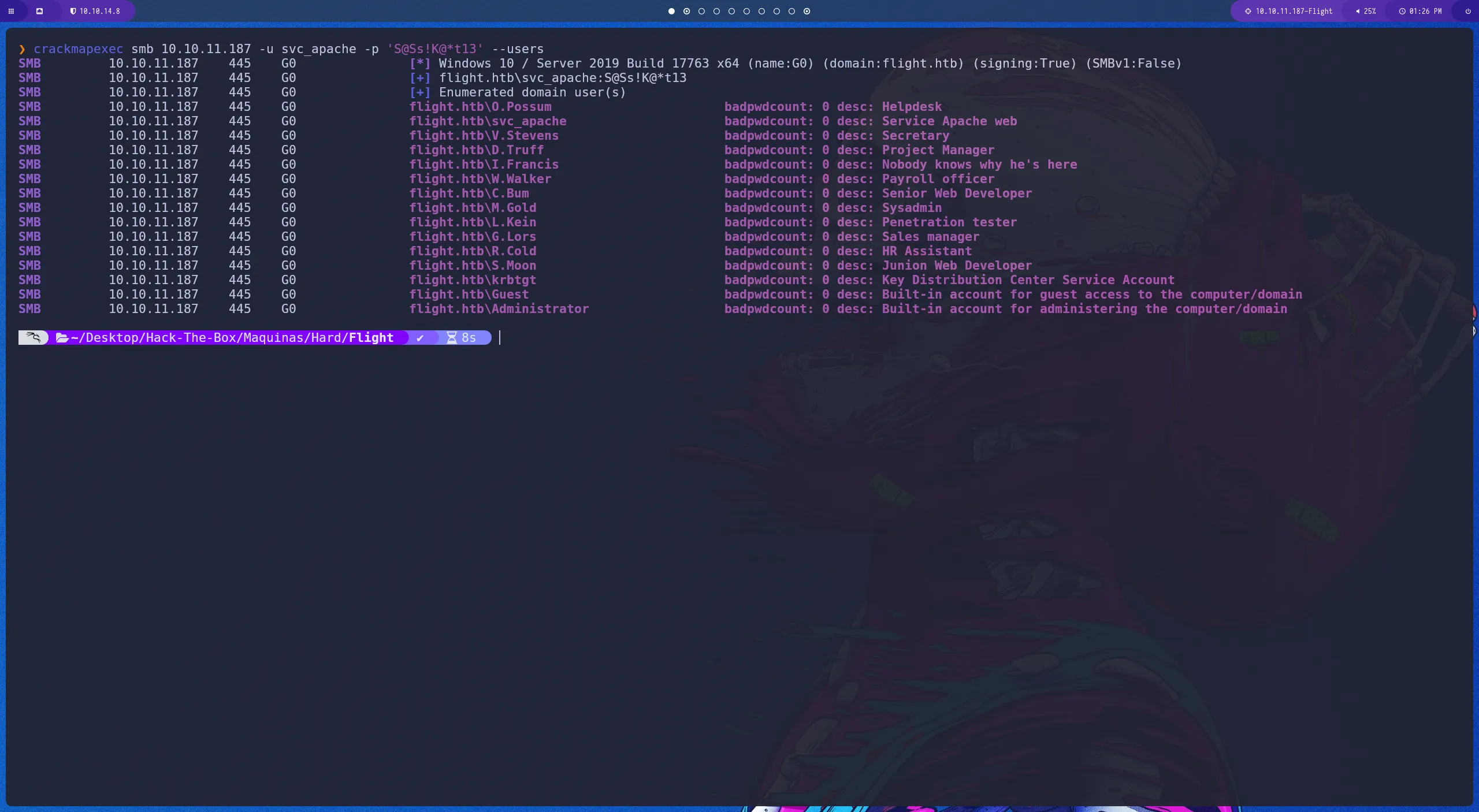Click the window icon beside the launcher
This screenshot has height=812, width=1479.
click(x=39, y=11)
